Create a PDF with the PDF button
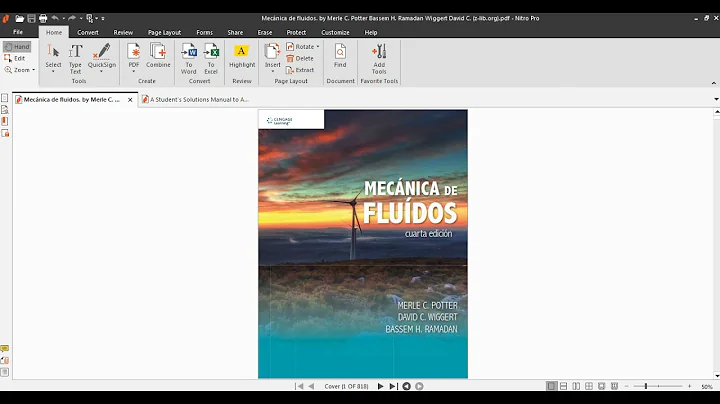Image resolution: width=720 pixels, height=404 pixels. click(134, 55)
